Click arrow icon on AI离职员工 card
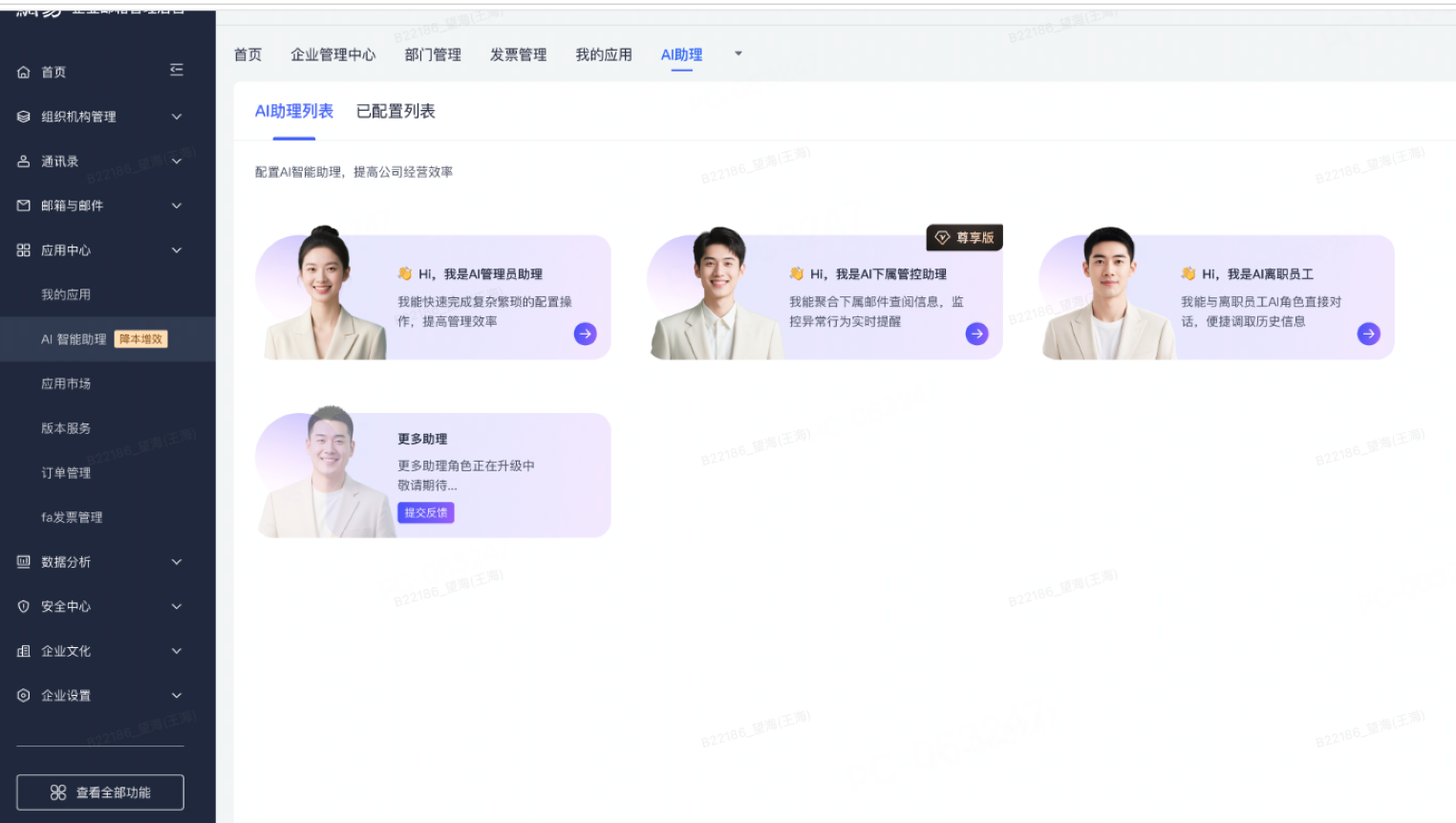This screenshot has width=1456, height=823. (1369, 334)
